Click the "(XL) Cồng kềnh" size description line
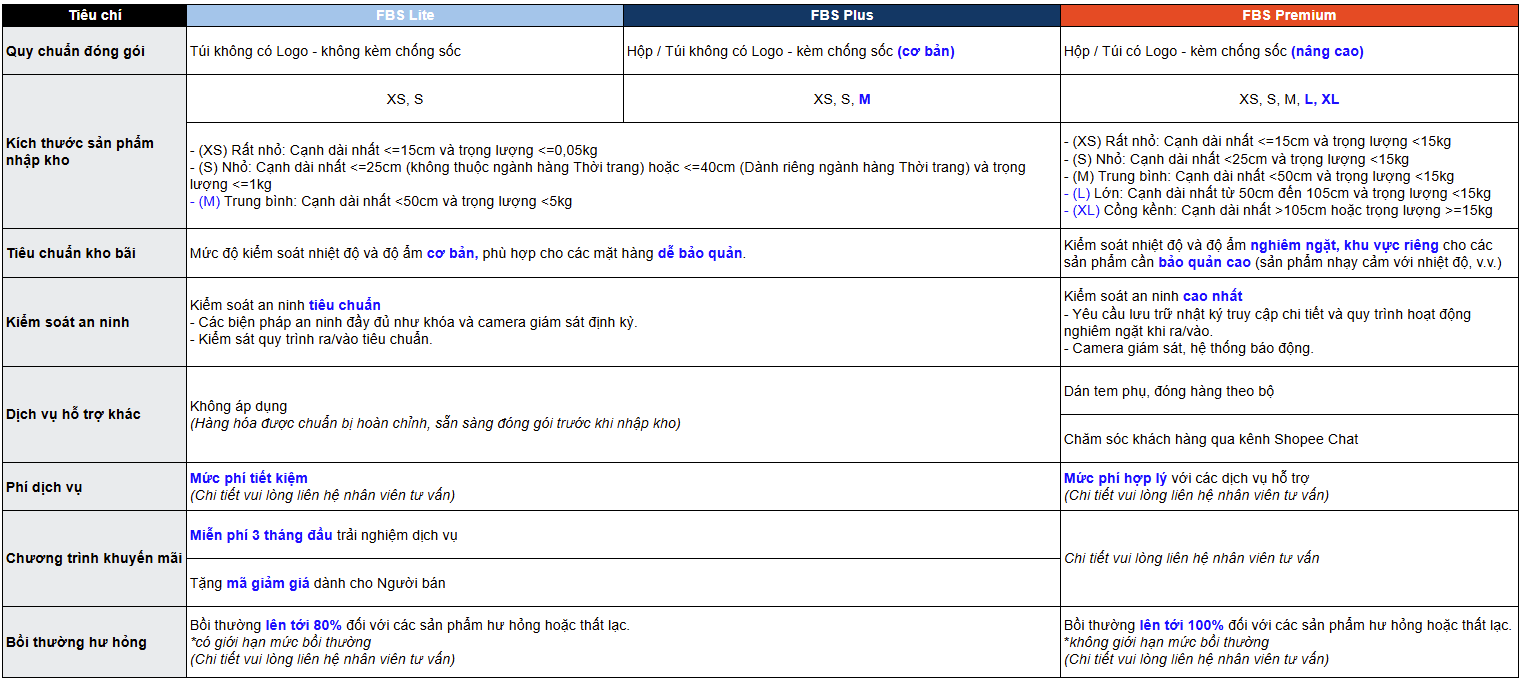Image resolution: width=1522 pixels, height=682 pixels. click(x=1278, y=210)
